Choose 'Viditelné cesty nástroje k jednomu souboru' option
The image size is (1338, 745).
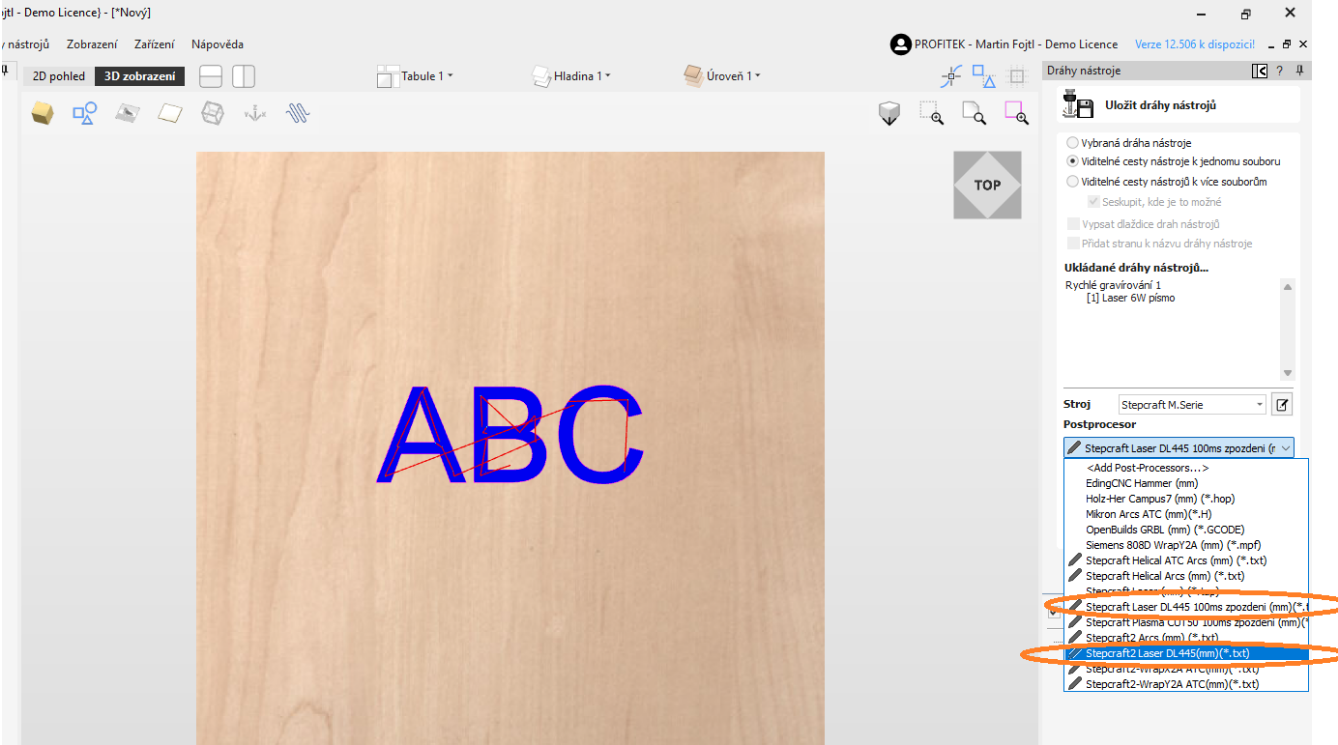tap(1073, 161)
